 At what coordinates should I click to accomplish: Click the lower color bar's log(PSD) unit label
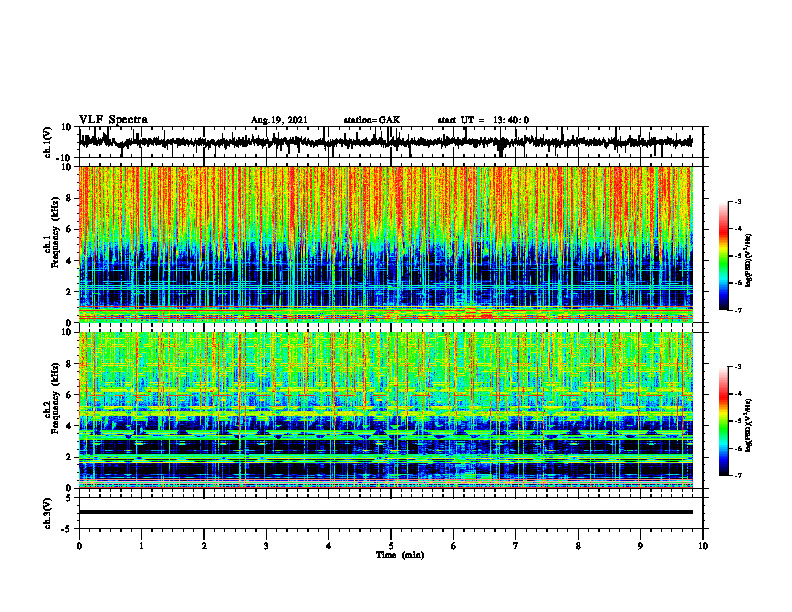pyautogui.click(x=750, y=426)
